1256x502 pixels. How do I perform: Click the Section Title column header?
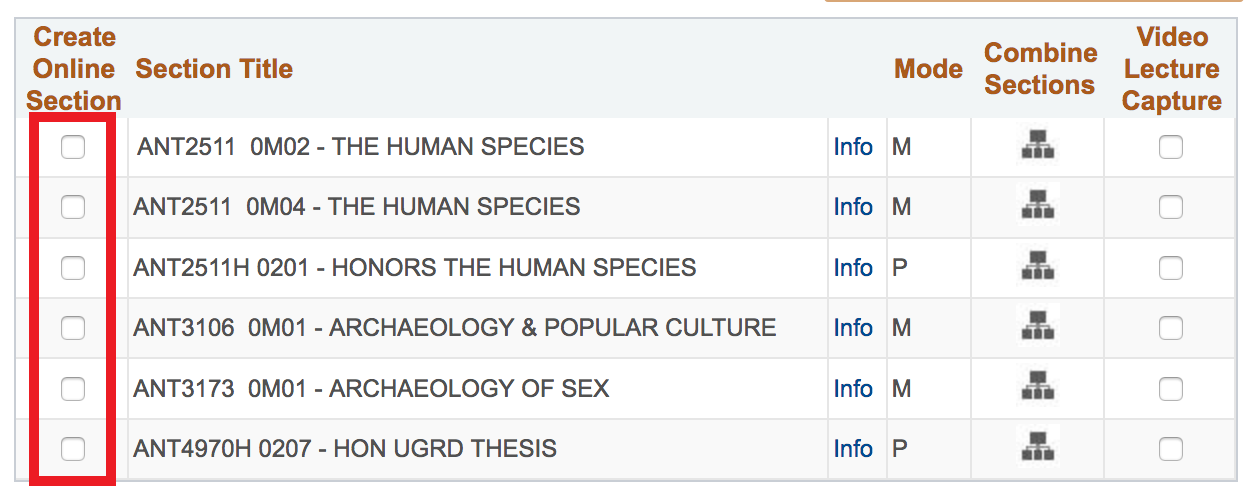[214, 69]
